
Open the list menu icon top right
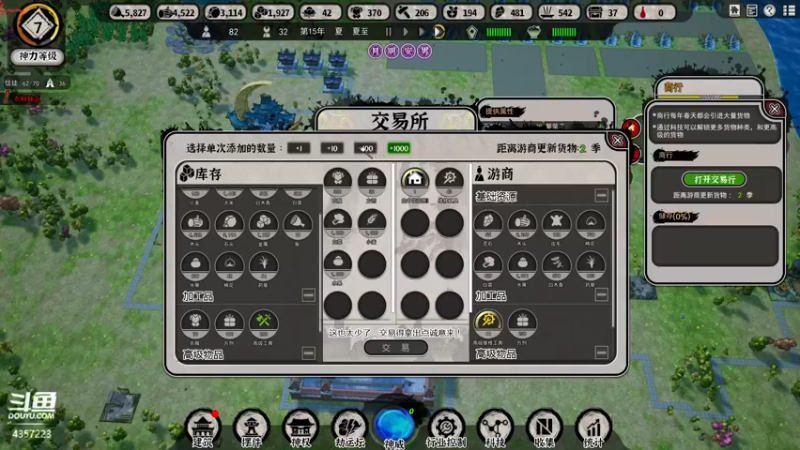pyautogui.click(x=789, y=11)
